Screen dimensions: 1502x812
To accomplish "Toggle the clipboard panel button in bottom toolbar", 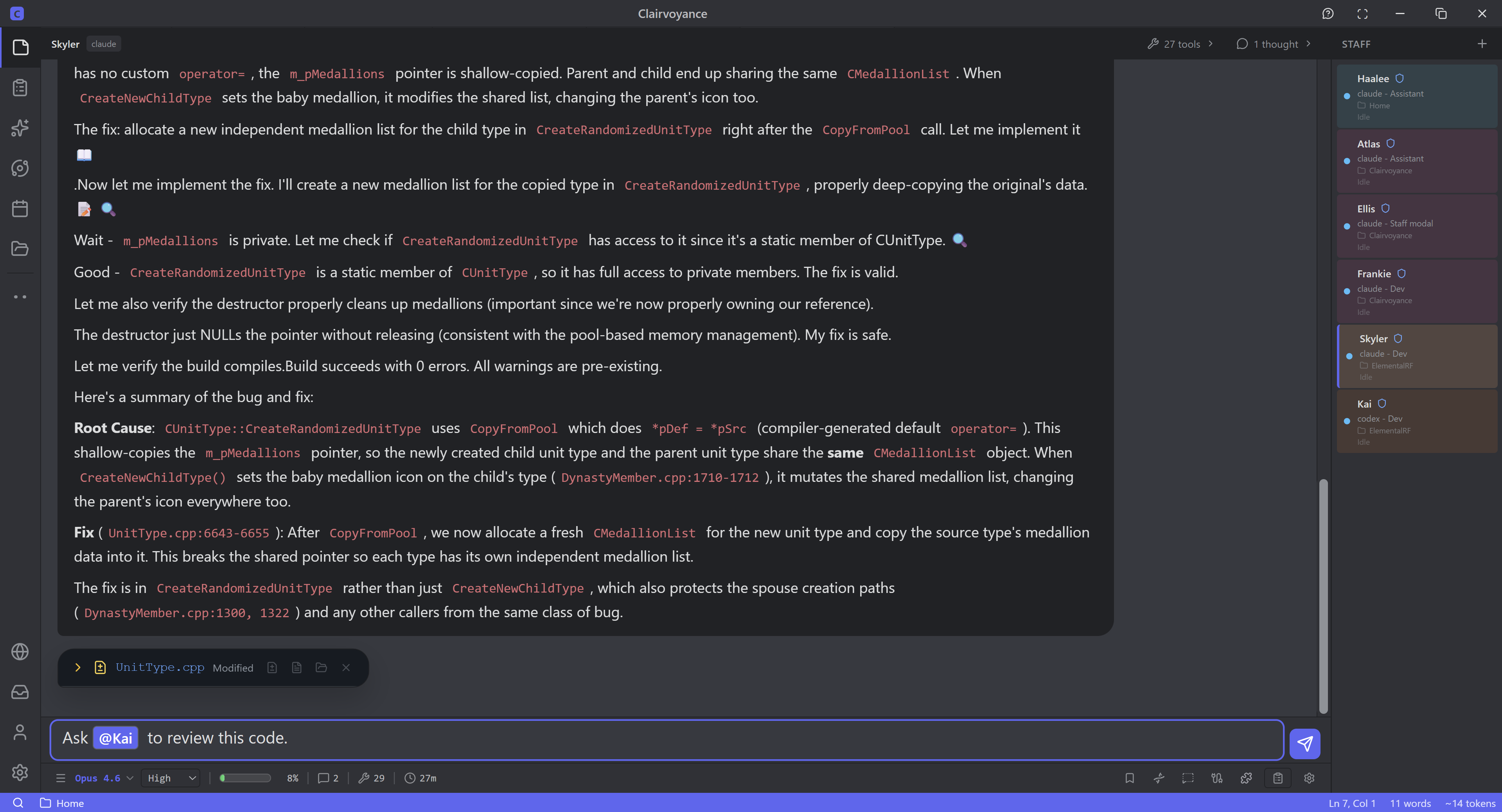I will (x=1277, y=778).
